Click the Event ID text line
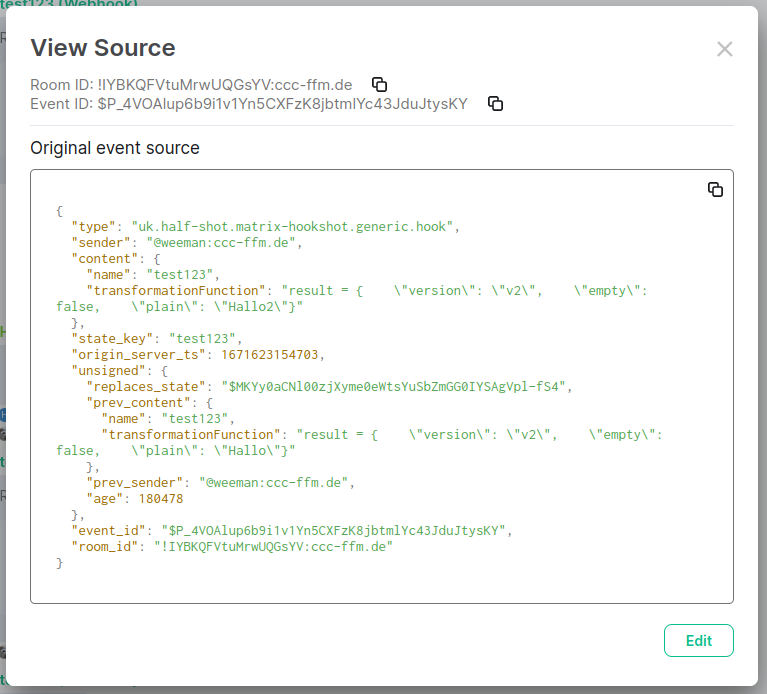Image resolution: width=767 pixels, height=694 pixels. tap(249, 104)
